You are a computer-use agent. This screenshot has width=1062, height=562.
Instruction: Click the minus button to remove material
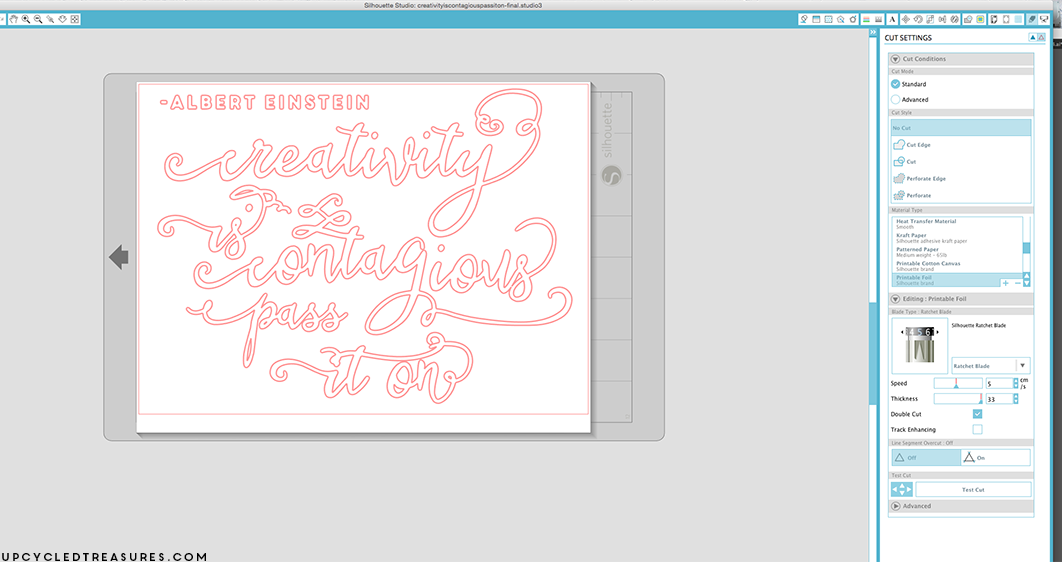1017,283
